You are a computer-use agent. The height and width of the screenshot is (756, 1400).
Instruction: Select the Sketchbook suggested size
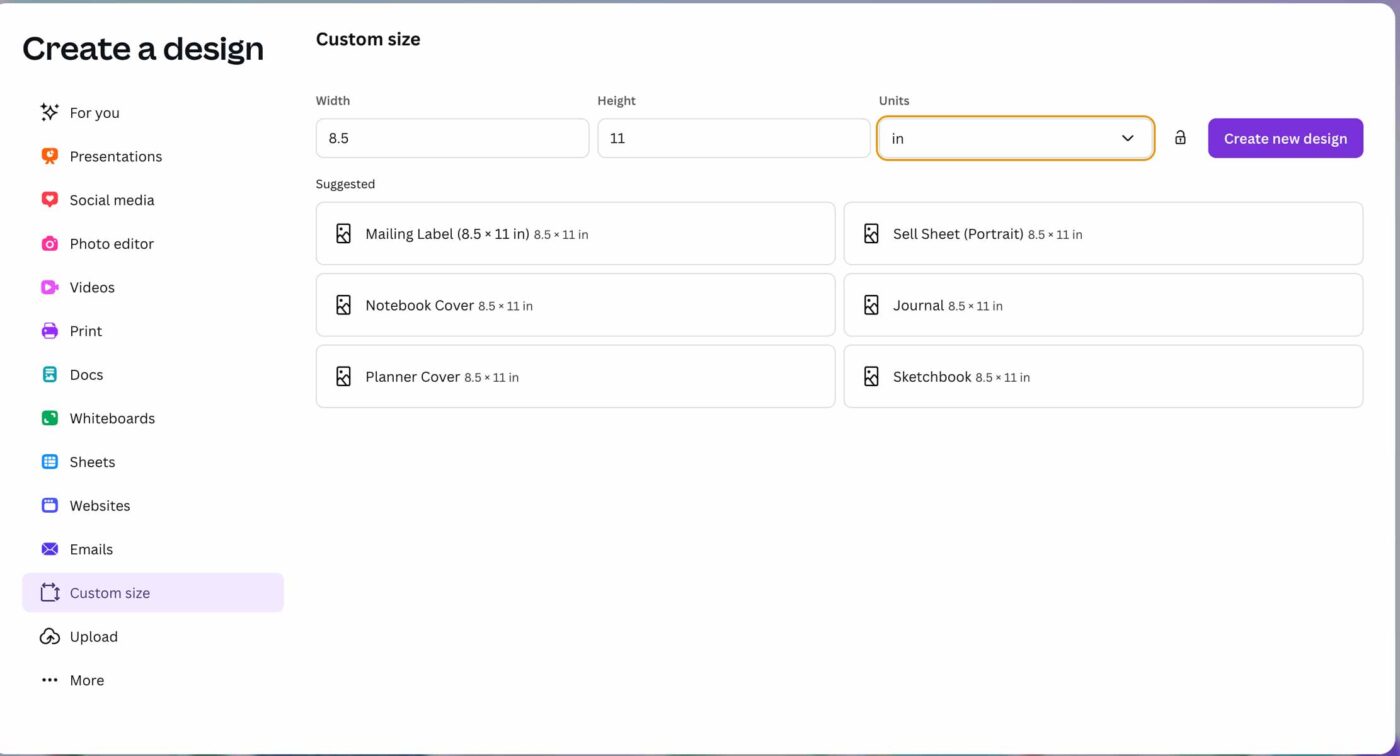click(1102, 377)
